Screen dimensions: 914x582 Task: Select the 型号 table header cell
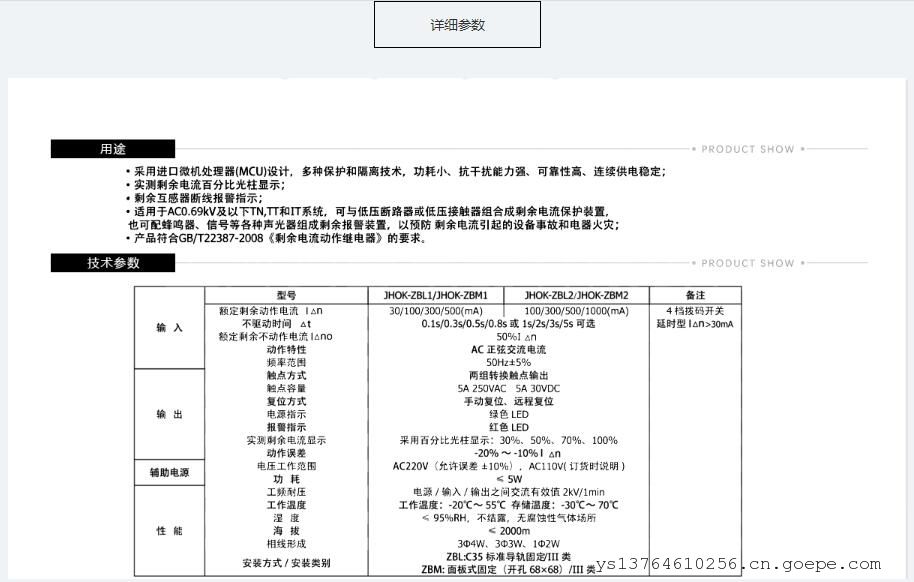(x=287, y=296)
